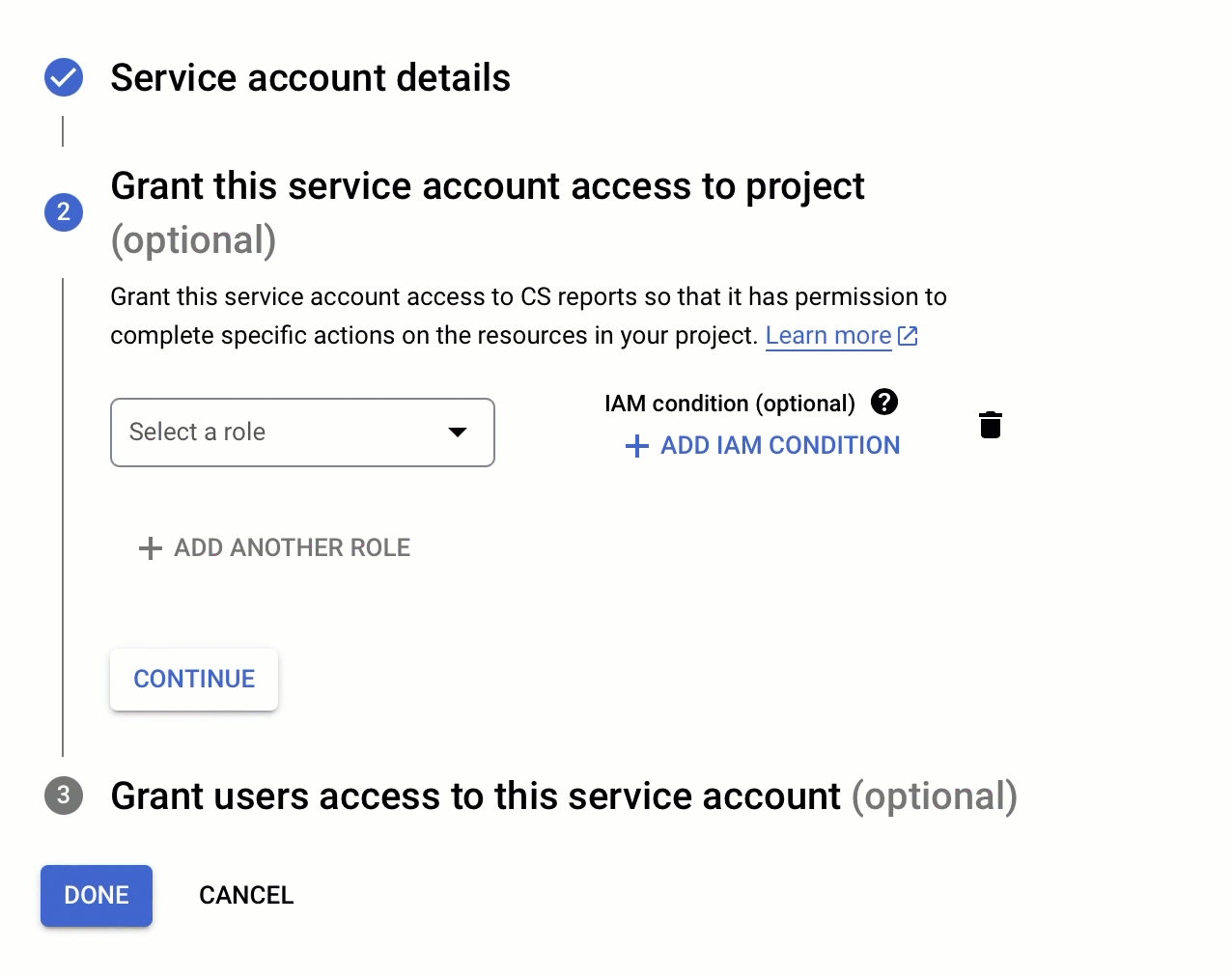Open the Learn more link
This screenshot has width=1232, height=977.
[x=827, y=335]
